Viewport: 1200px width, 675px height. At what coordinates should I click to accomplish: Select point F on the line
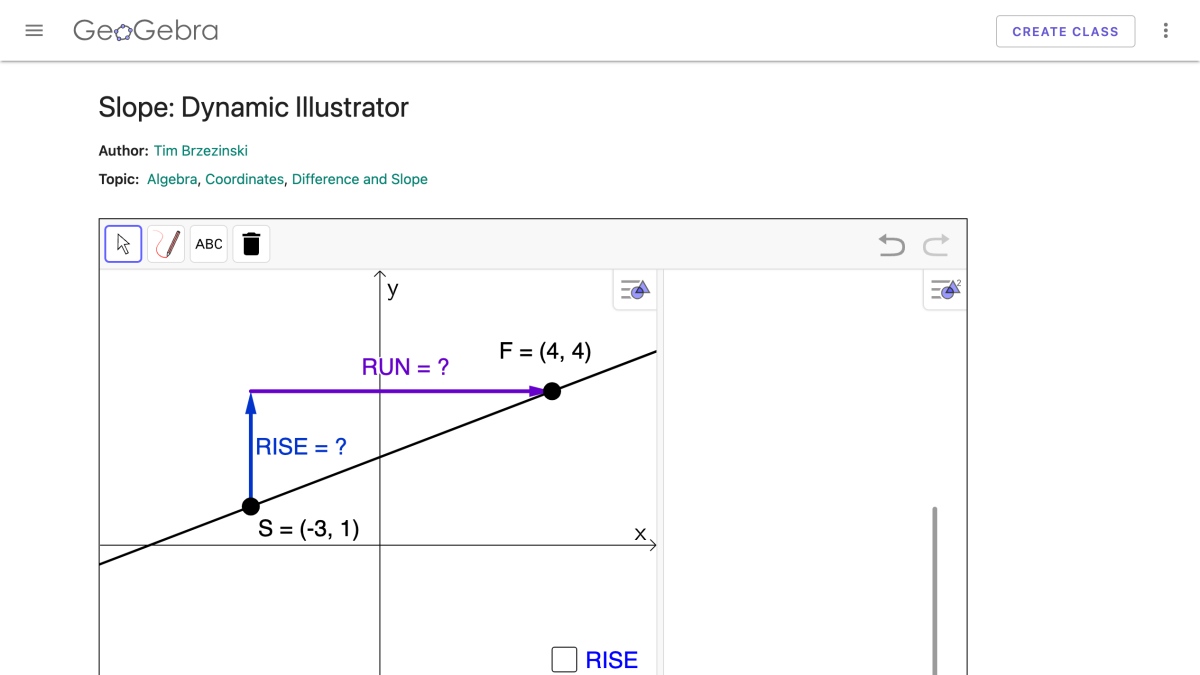click(x=552, y=391)
